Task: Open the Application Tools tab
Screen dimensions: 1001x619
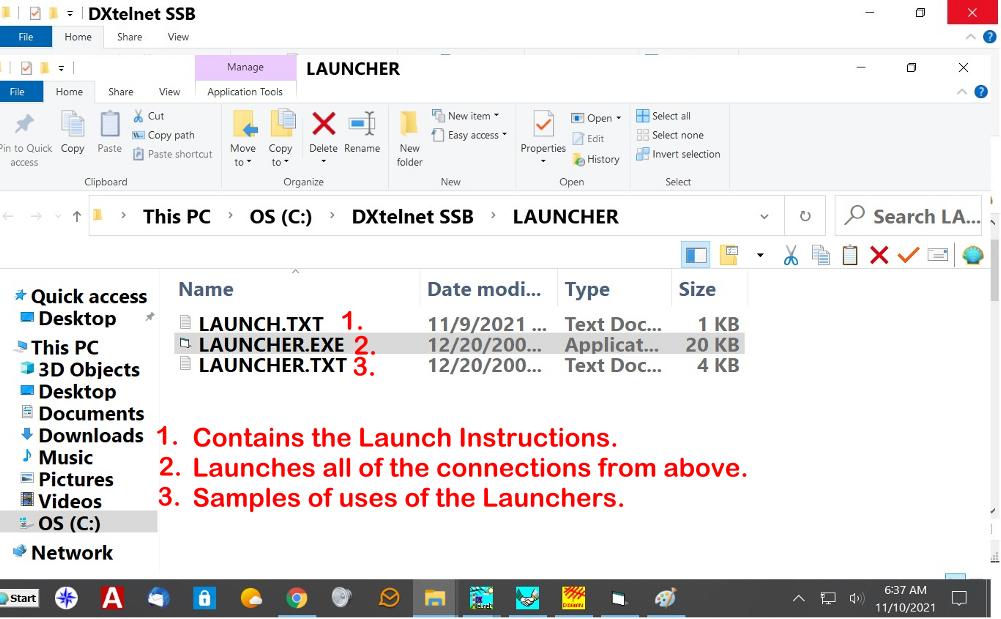Action: 245,92
